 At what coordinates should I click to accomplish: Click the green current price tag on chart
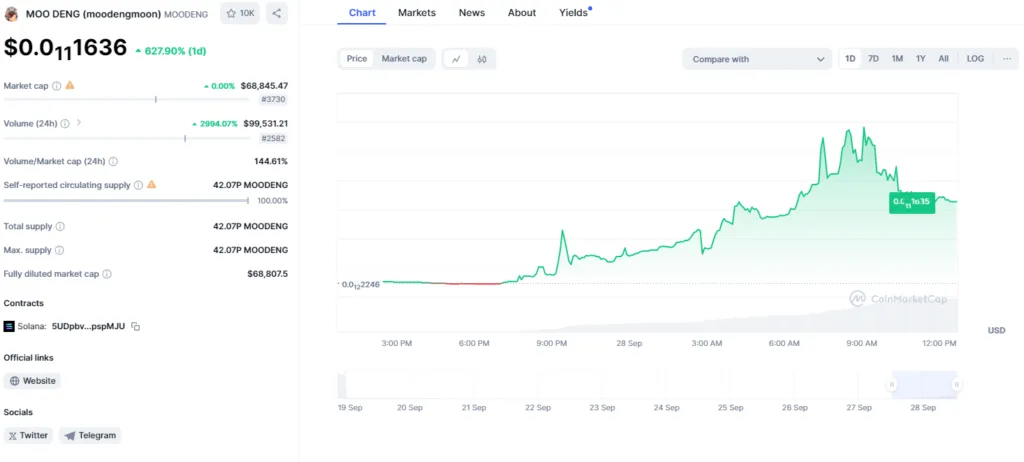click(912, 203)
